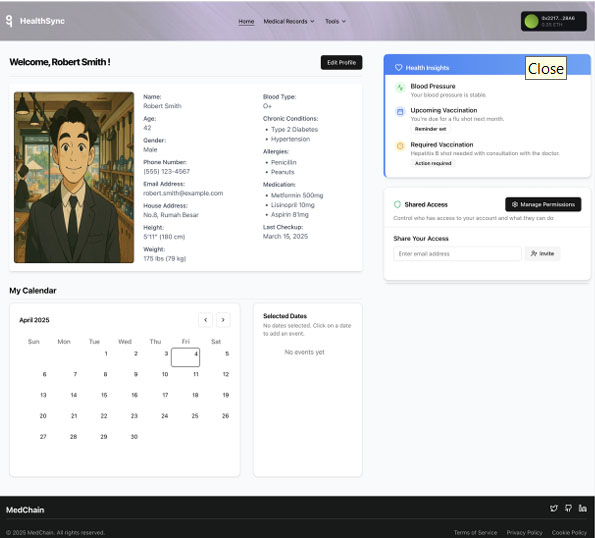Screen dimensions: 595x538
Task: Open the GitHub link in the footer
Action: (568, 508)
